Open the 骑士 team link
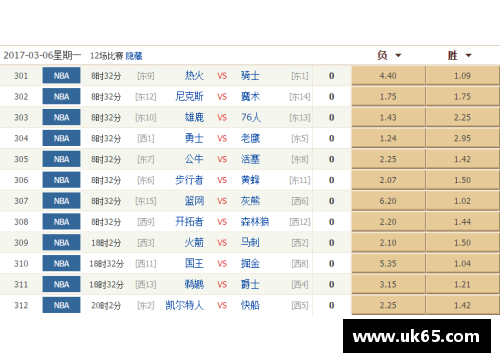 250,76
